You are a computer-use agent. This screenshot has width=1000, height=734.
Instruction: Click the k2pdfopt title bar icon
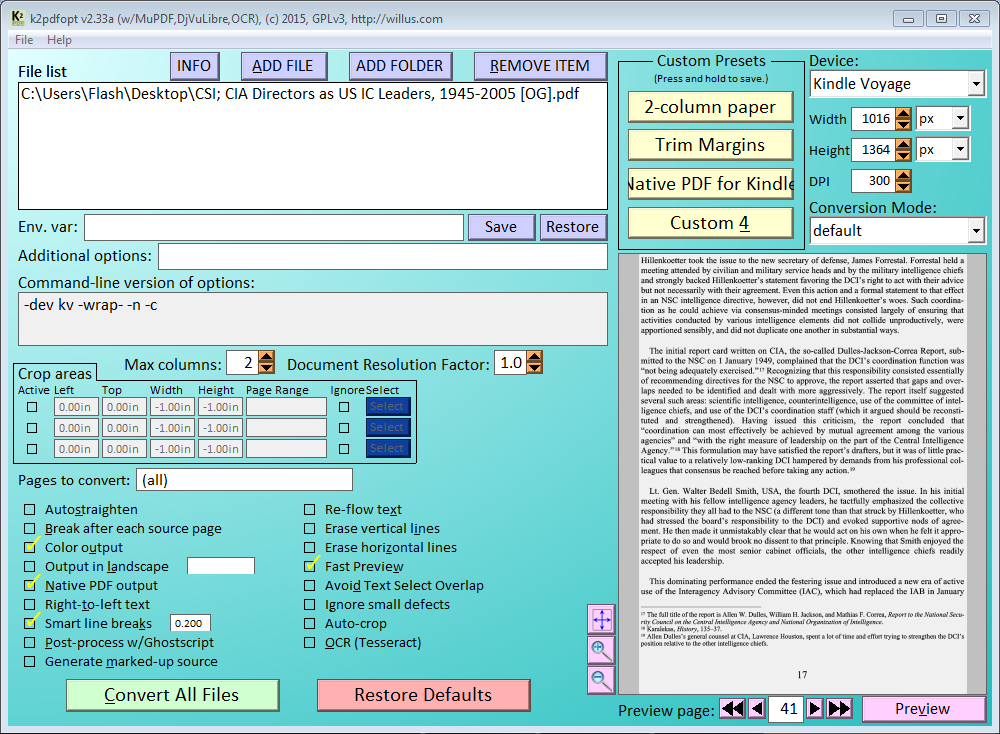[x=18, y=18]
